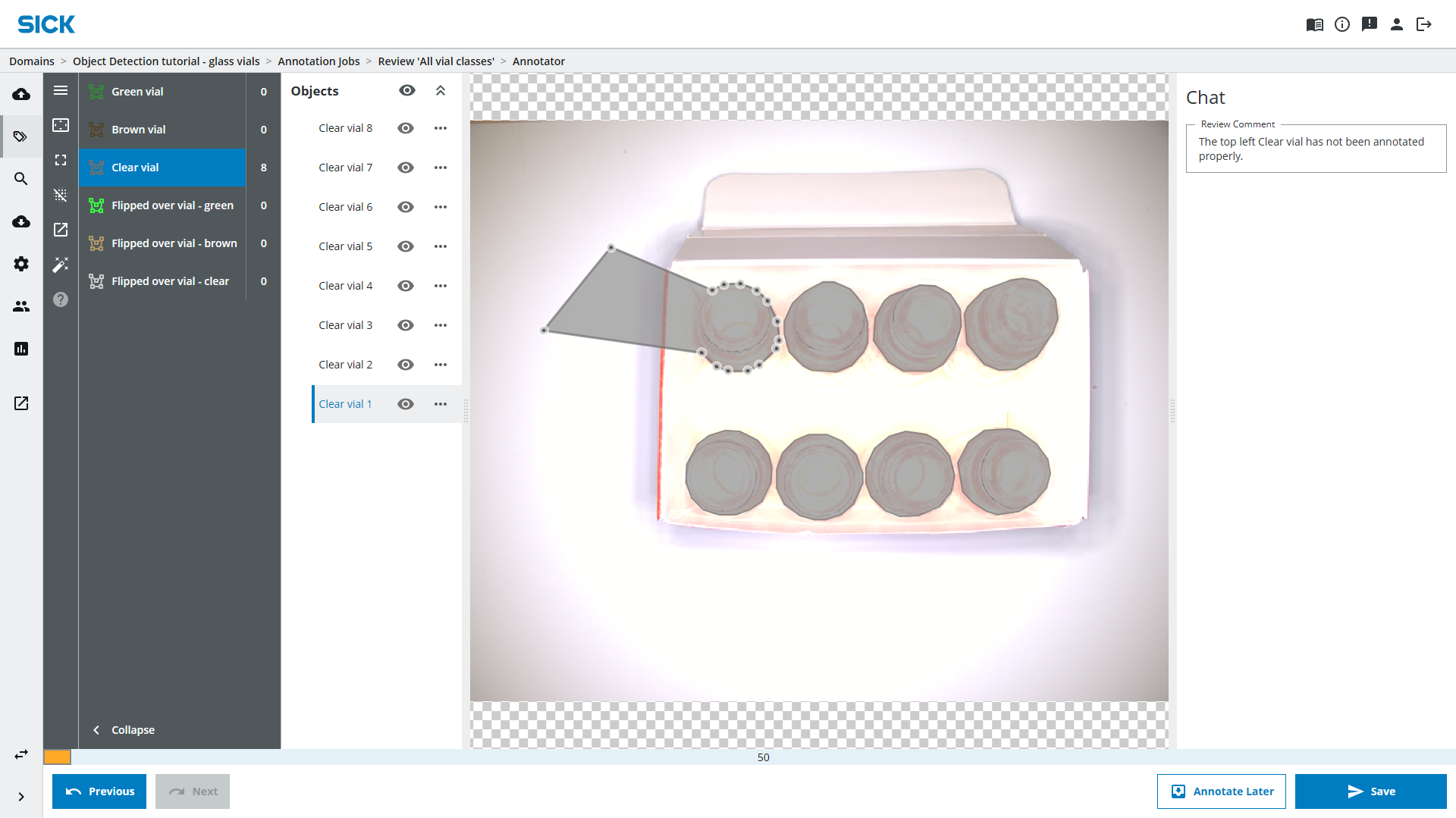Open options menu for Clear vial 5
Image resolution: width=1456 pixels, height=818 pixels.
pyautogui.click(x=441, y=246)
